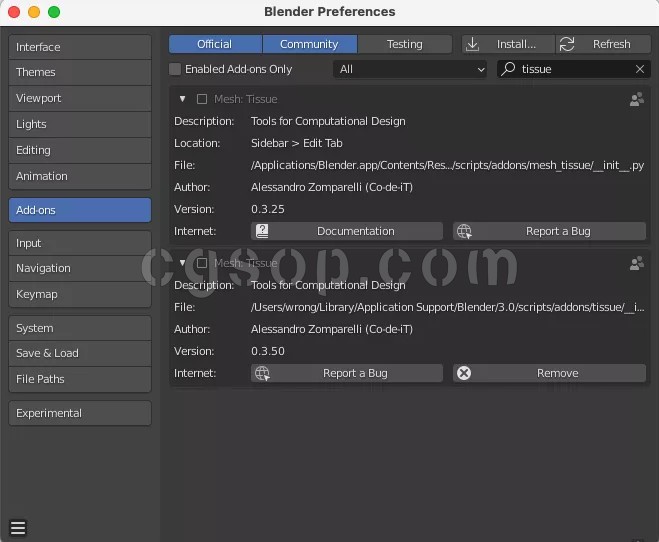Click the /Users/wrong/Library file path text
659x542 pixels.
click(x=447, y=308)
